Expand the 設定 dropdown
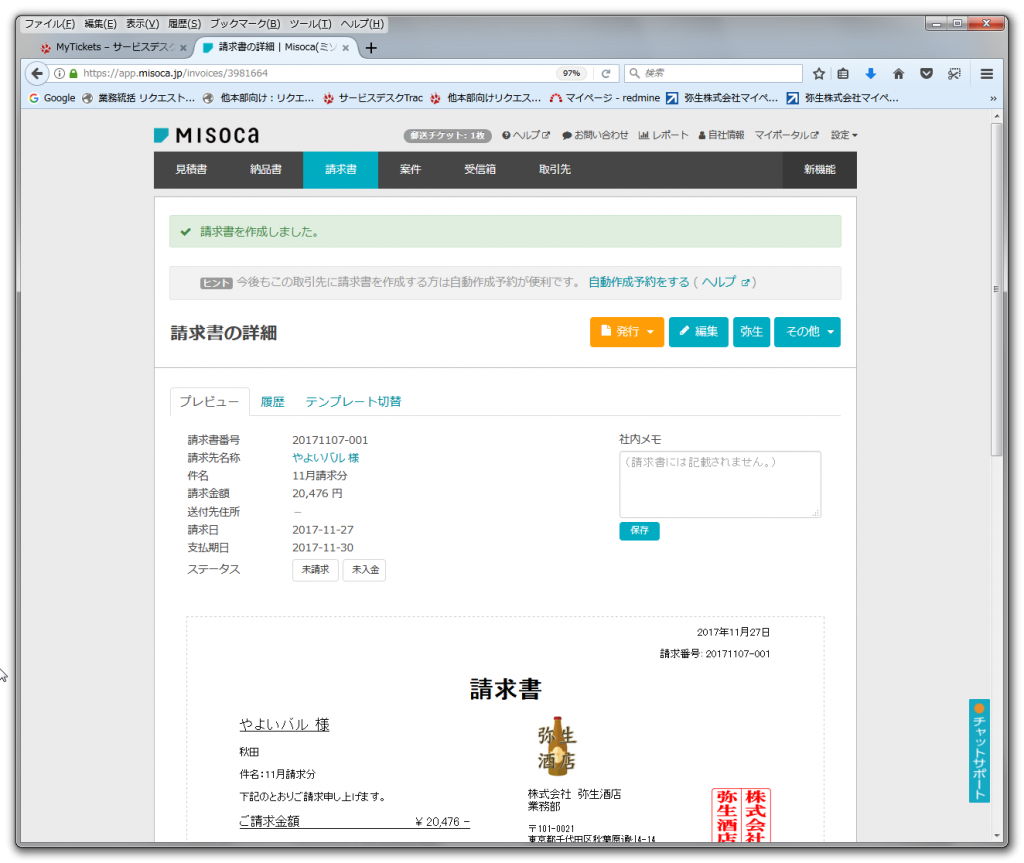Image resolution: width=1024 pixels, height=863 pixels. 844,135
